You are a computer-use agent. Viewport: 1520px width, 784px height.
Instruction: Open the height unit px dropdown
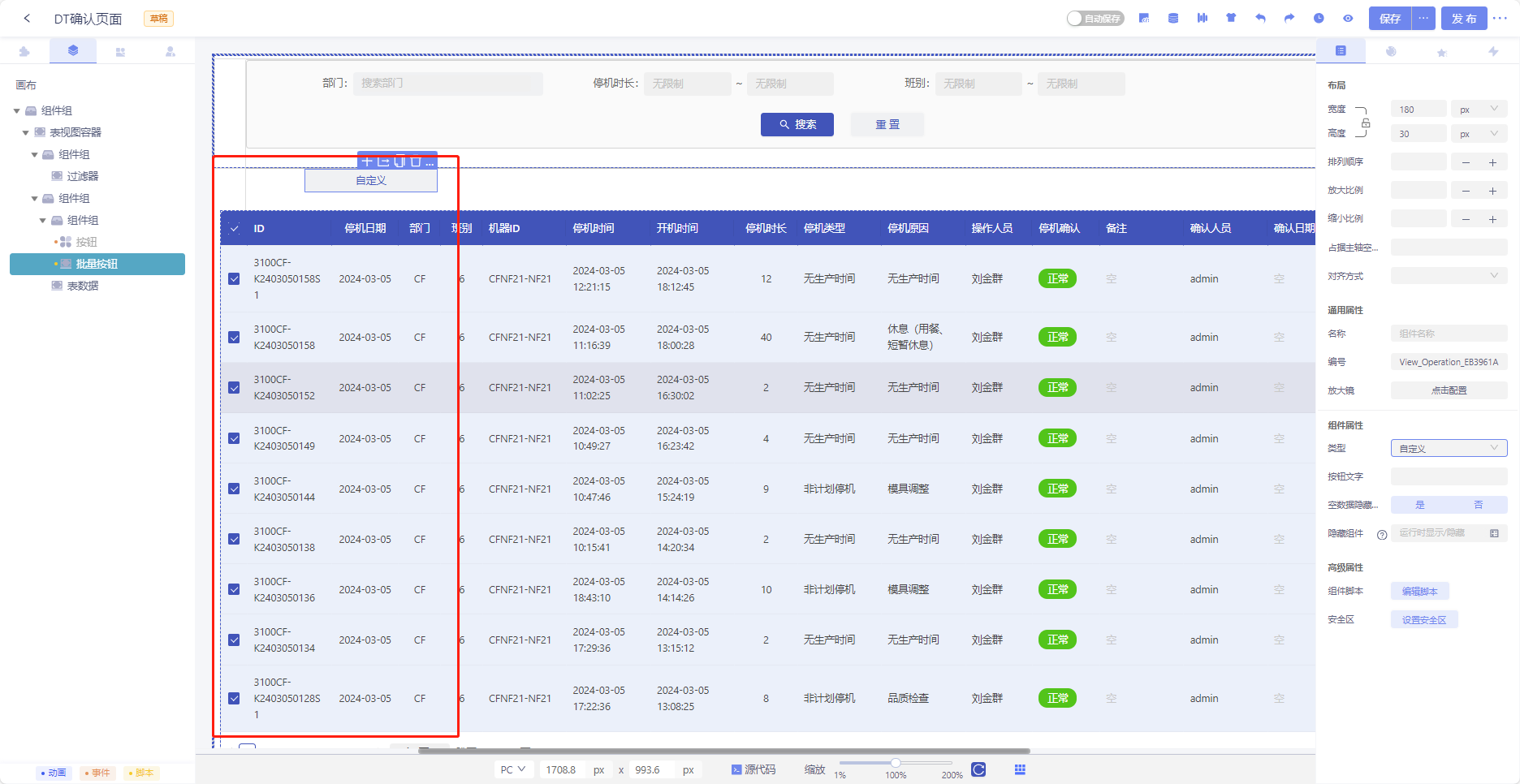(x=1479, y=133)
